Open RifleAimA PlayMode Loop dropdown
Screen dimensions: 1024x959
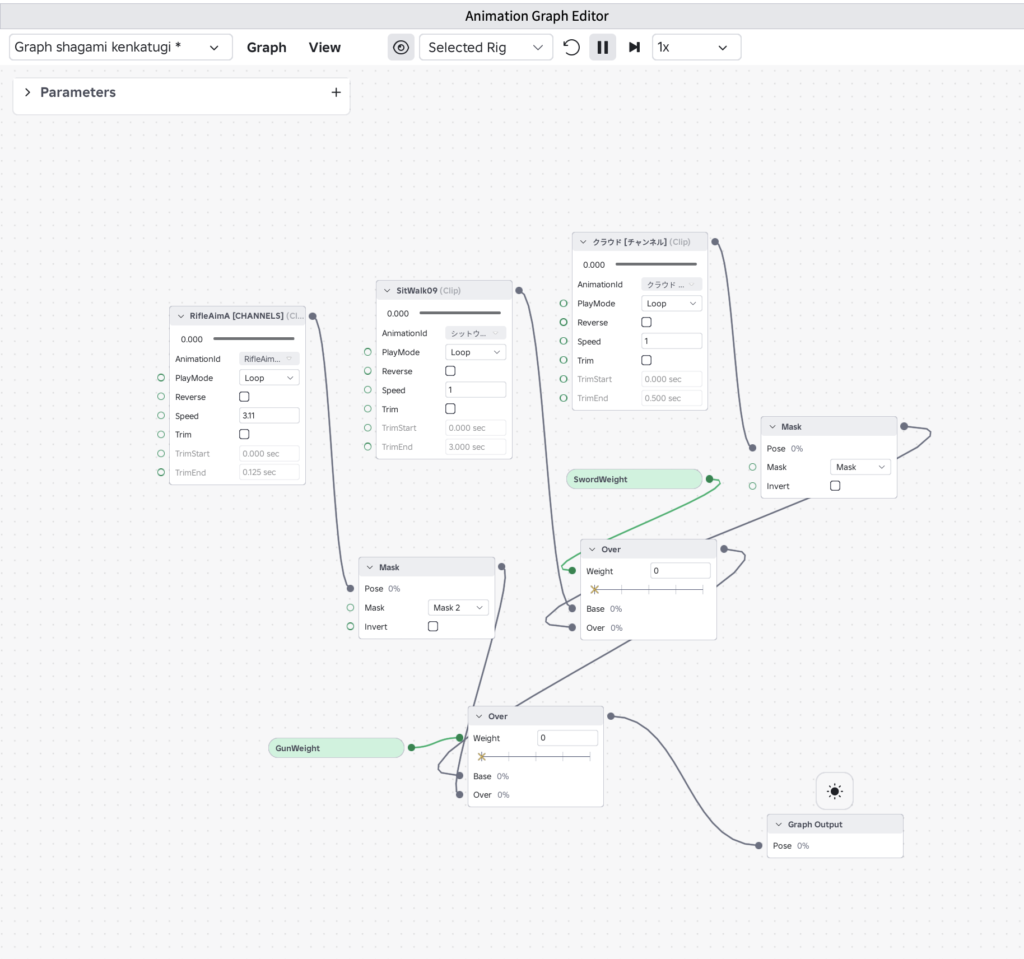pyautogui.click(x=269, y=378)
